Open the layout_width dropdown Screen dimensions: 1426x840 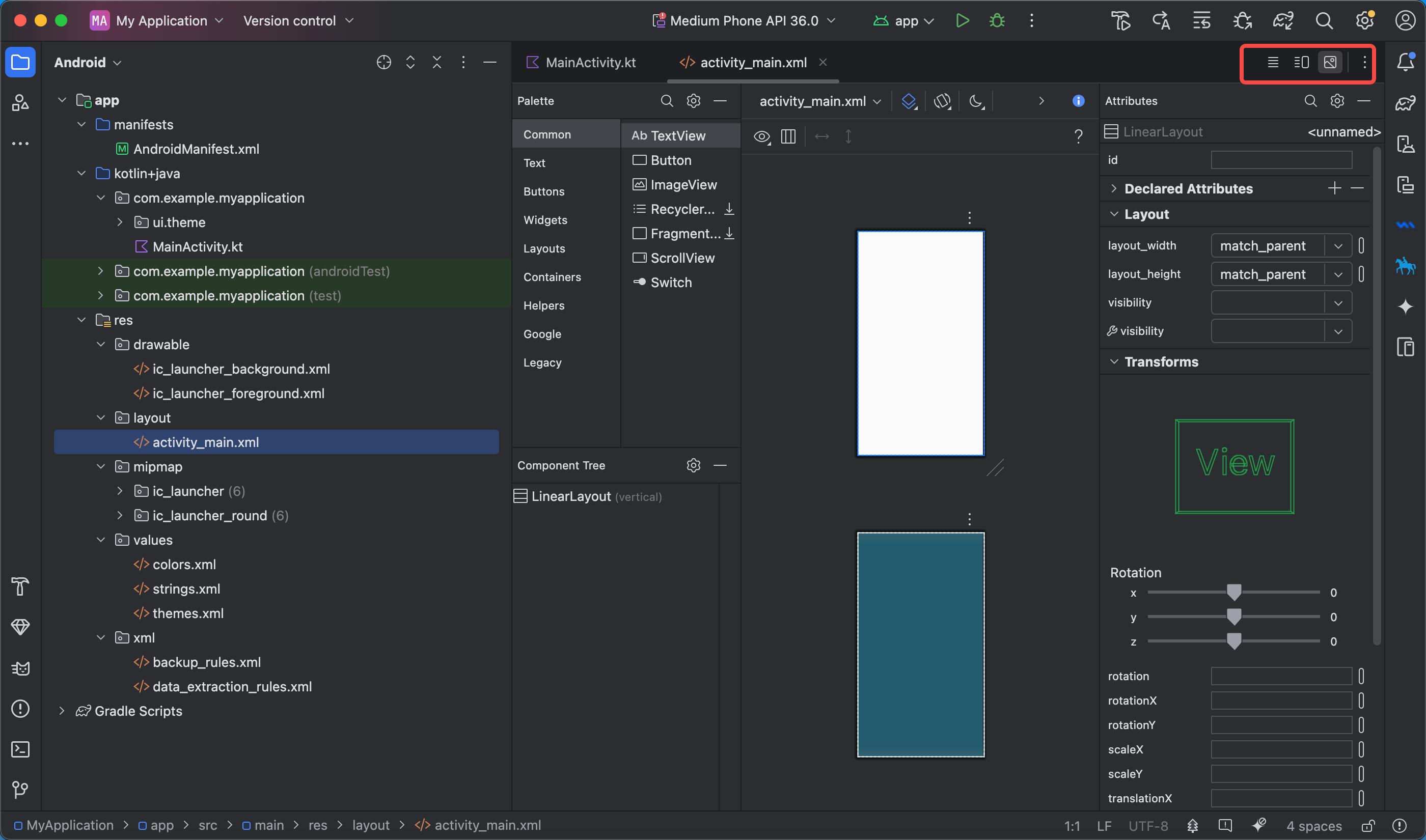pos(1338,246)
